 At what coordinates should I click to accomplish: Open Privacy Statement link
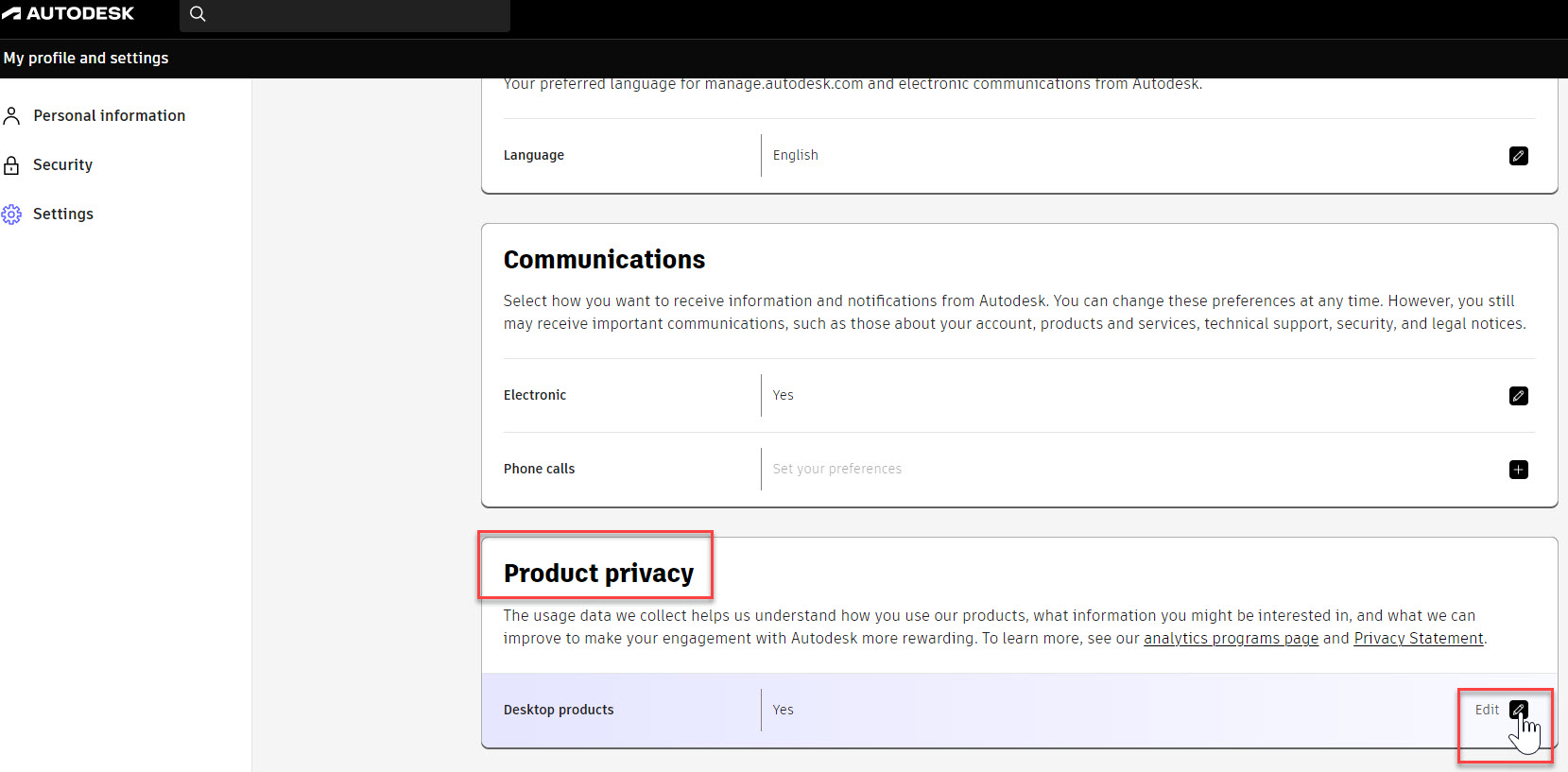pyautogui.click(x=1418, y=639)
